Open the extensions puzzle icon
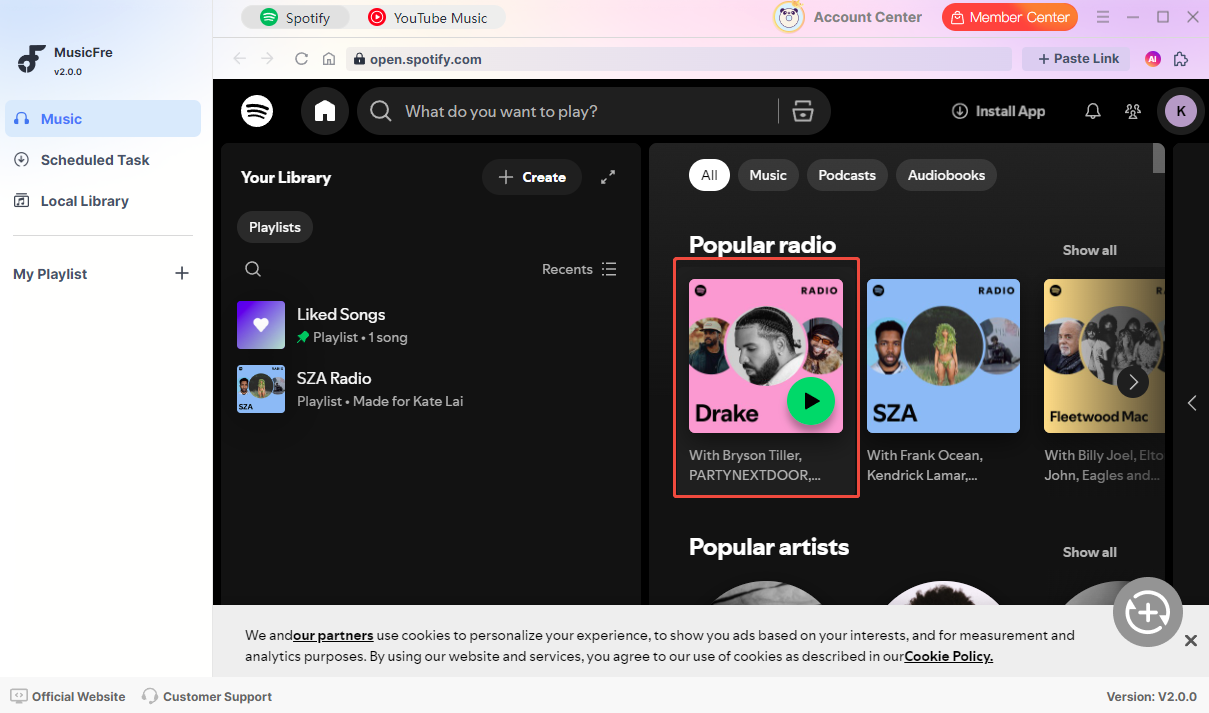 point(1181,59)
